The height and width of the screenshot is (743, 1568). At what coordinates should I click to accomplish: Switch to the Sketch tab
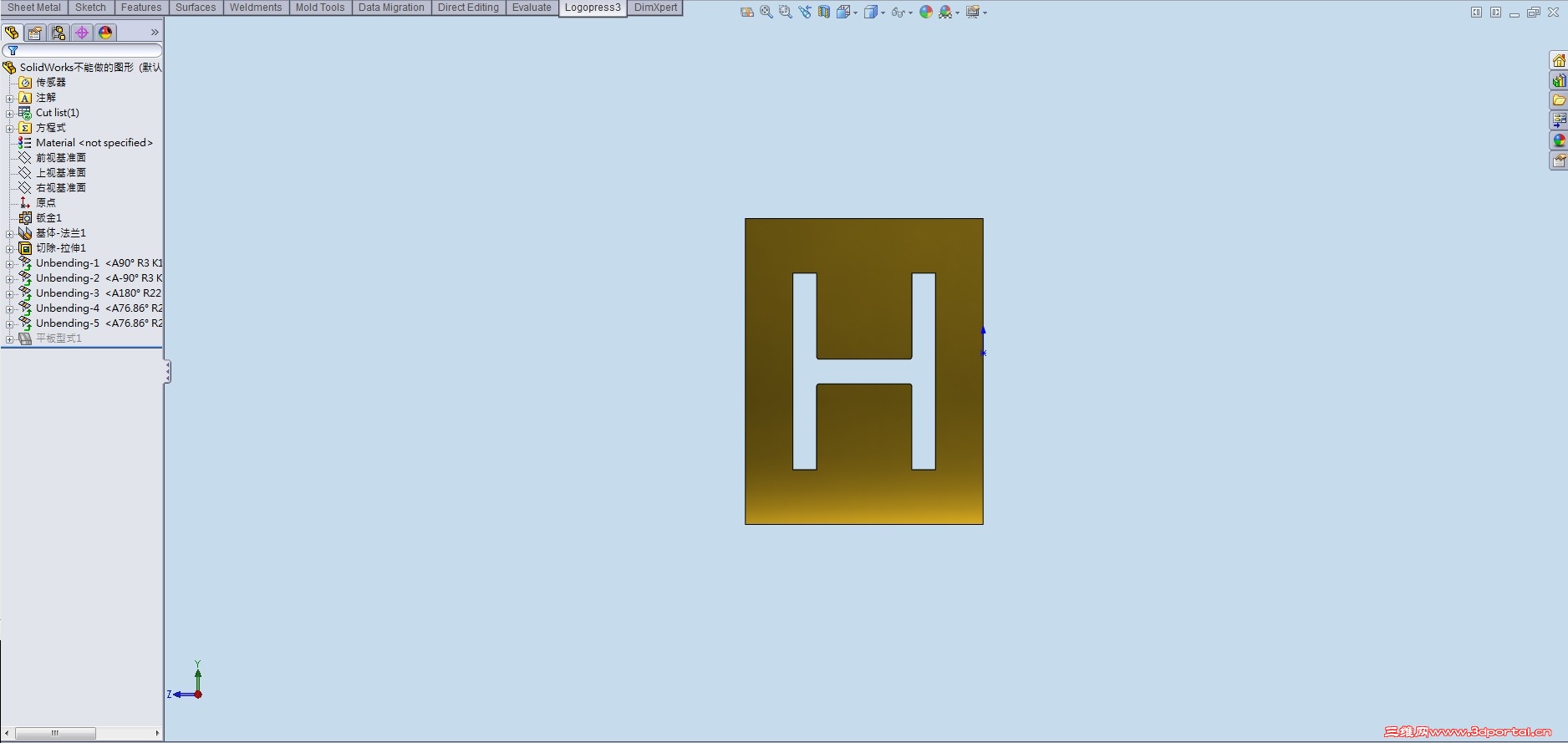[91, 8]
